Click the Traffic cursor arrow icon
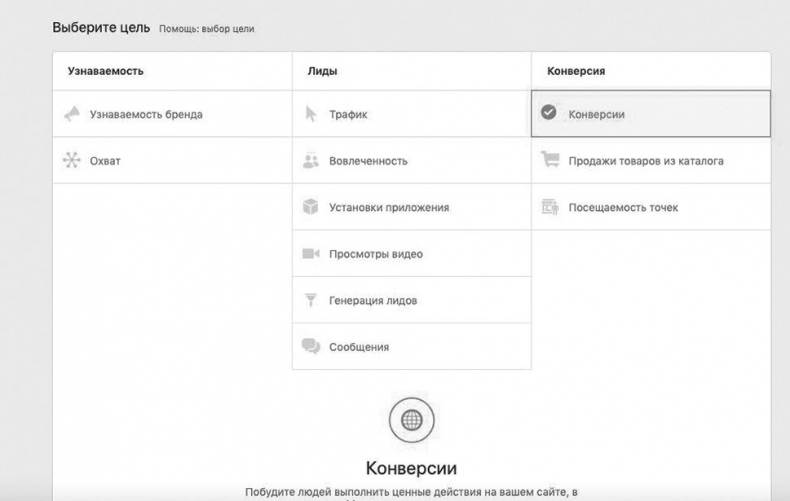The width and height of the screenshot is (790, 501). (310, 114)
